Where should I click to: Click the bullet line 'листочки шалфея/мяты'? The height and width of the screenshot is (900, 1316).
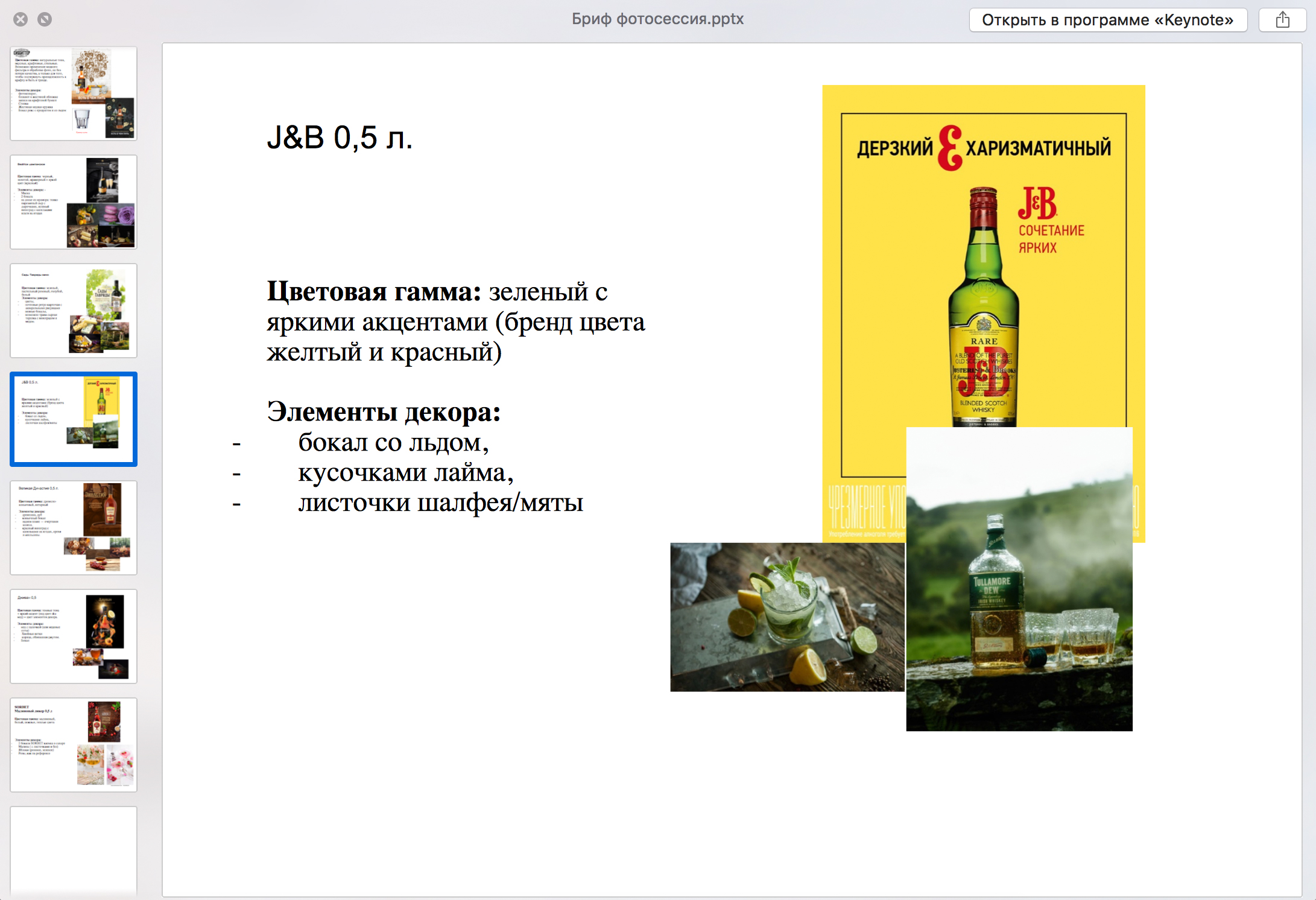click(440, 502)
